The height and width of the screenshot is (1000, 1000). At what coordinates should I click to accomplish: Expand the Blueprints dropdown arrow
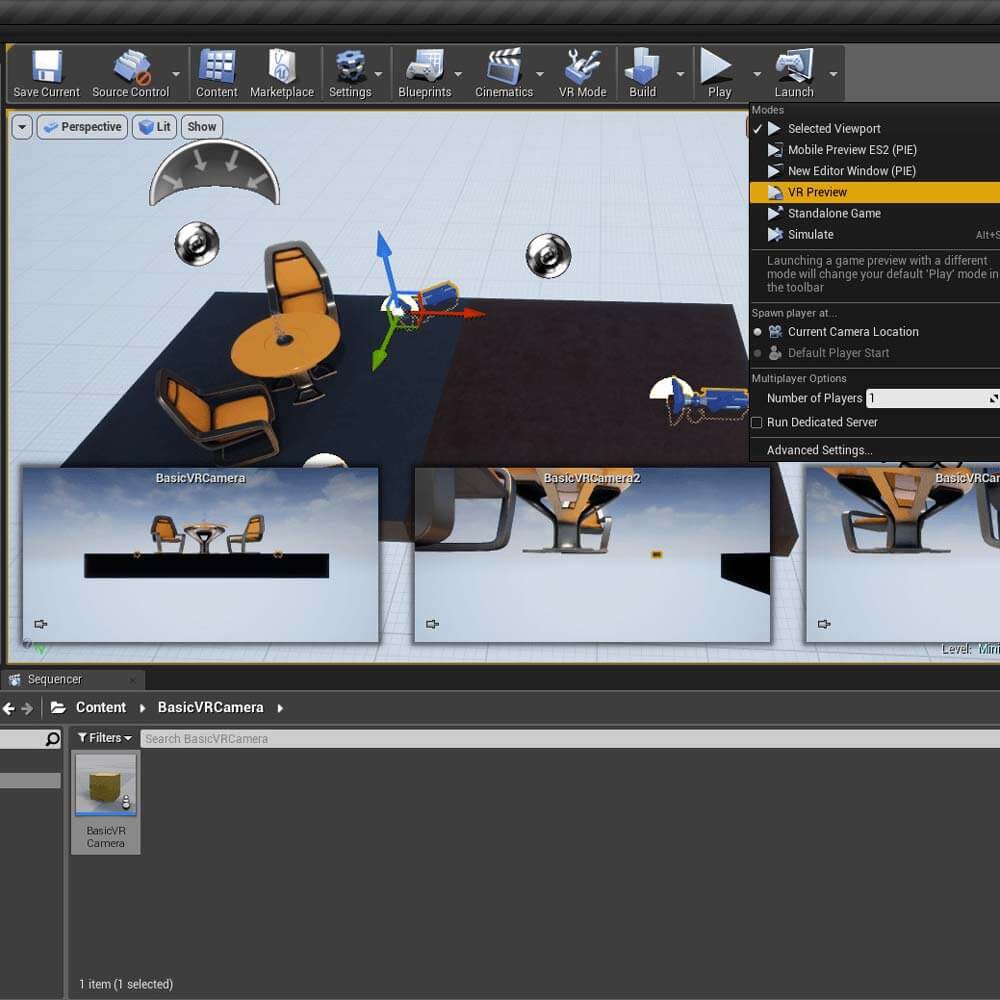tap(458, 74)
